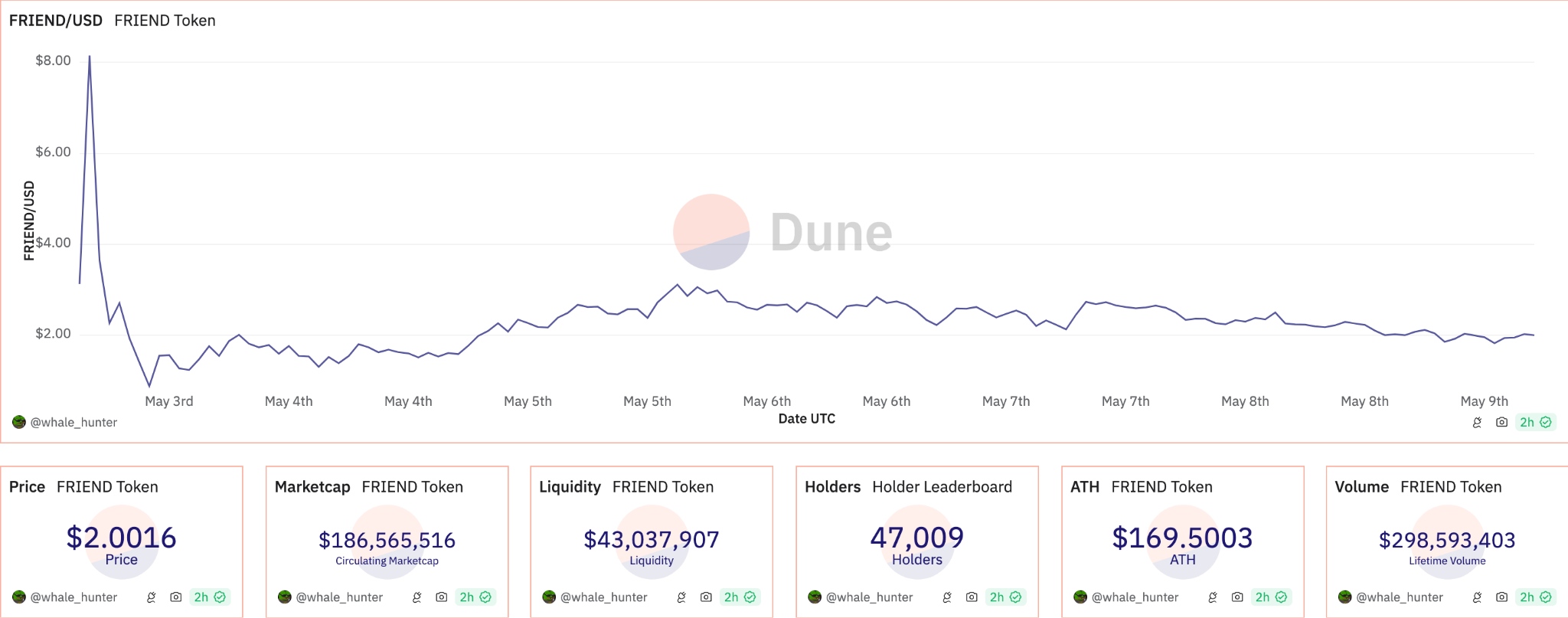The height and width of the screenshot is (618, 1568).
Task: Click whale_hunter avatar on ATH card
Action: (1080, 597)
